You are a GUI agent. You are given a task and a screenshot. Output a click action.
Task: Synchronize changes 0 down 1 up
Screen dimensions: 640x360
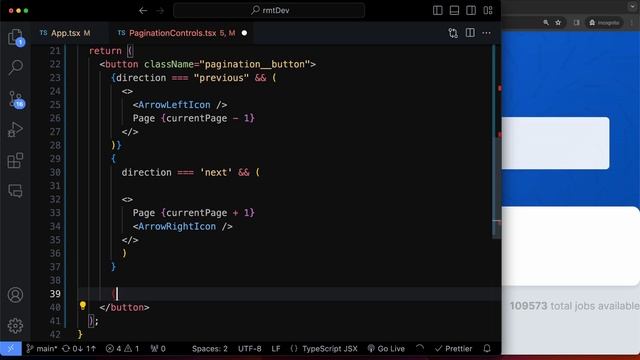79,349
